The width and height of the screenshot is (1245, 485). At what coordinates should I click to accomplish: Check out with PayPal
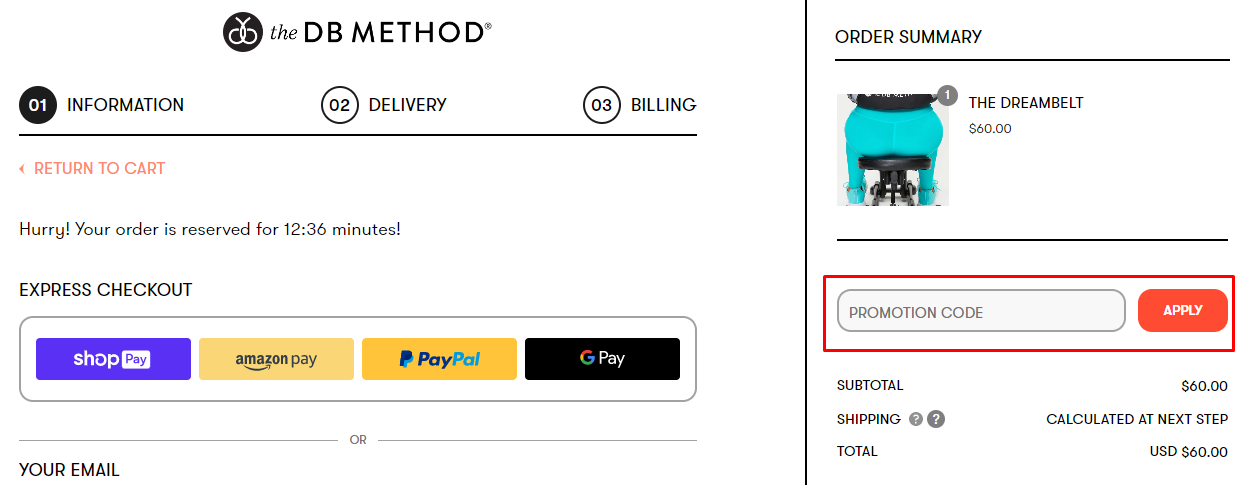[439, 359]
